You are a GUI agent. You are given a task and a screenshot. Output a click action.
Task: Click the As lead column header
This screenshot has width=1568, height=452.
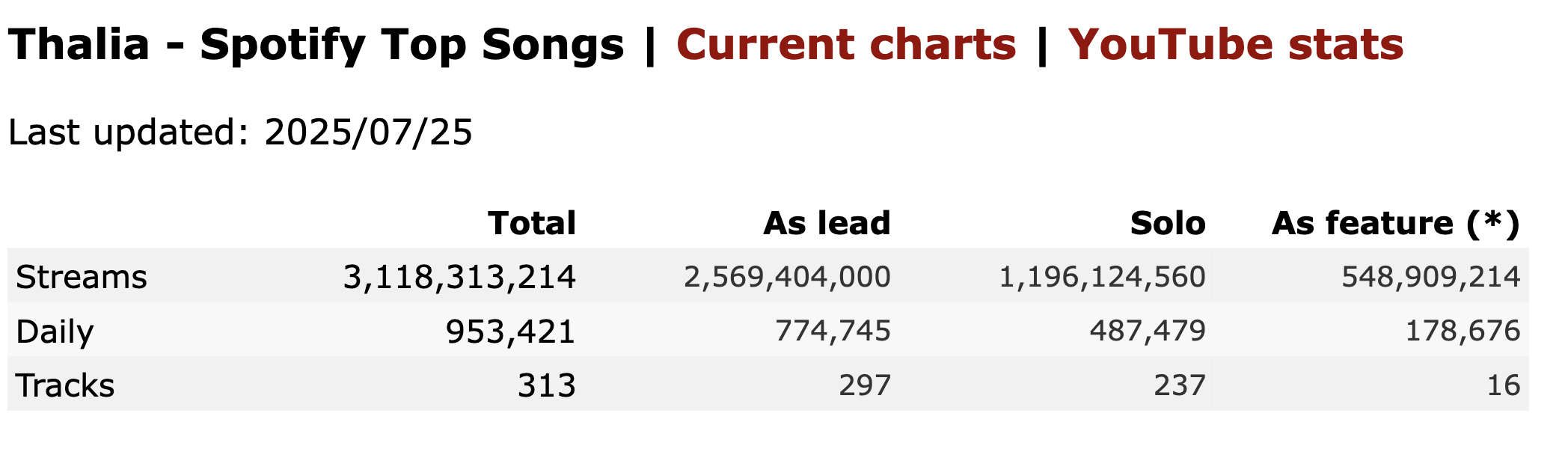pyautogui.click(x=827, y=223)
